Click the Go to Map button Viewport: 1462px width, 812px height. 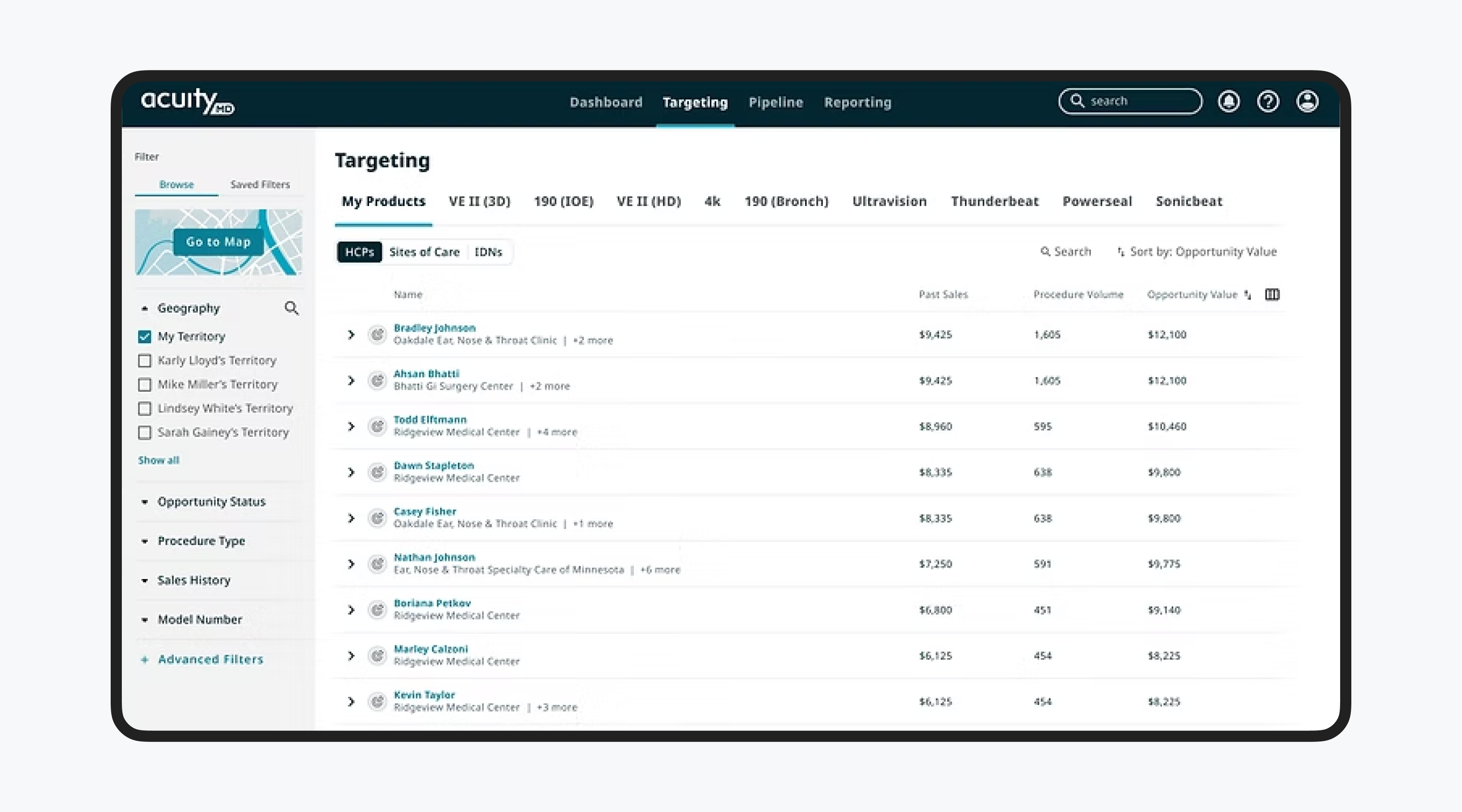217,242
